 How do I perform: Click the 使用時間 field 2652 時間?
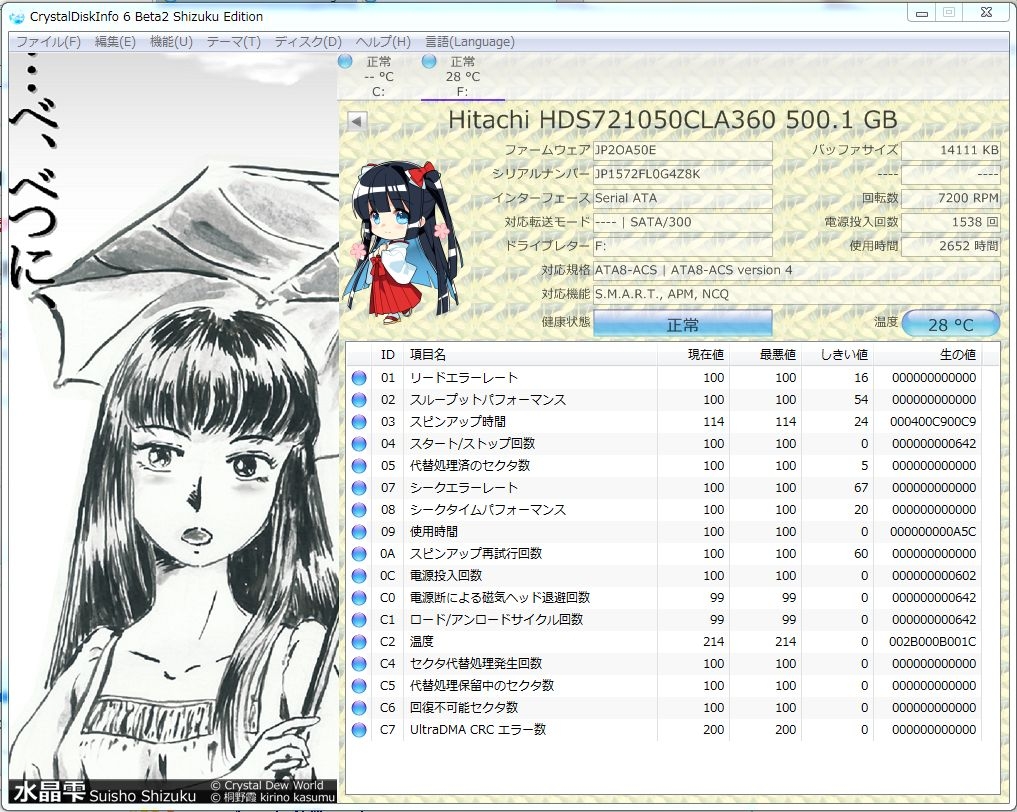pyautogui.click(x=950, y=246)
